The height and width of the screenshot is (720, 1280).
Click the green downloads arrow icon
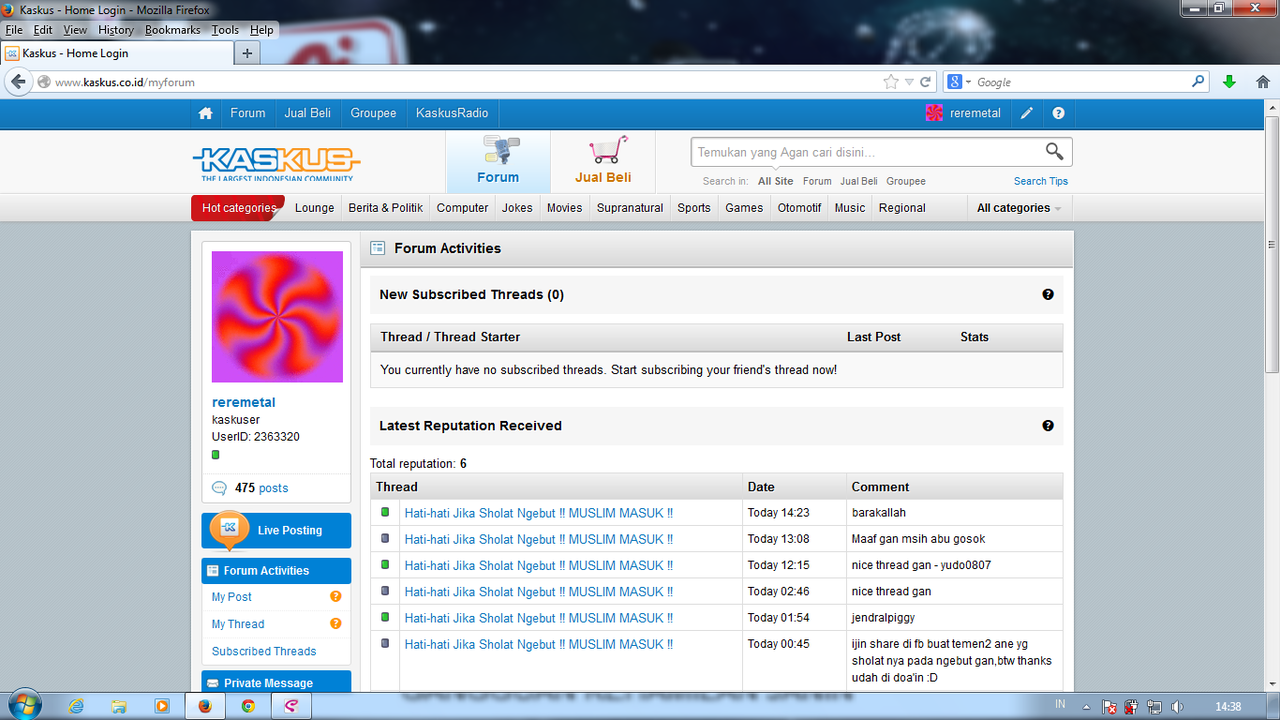tap(1229, 82)
